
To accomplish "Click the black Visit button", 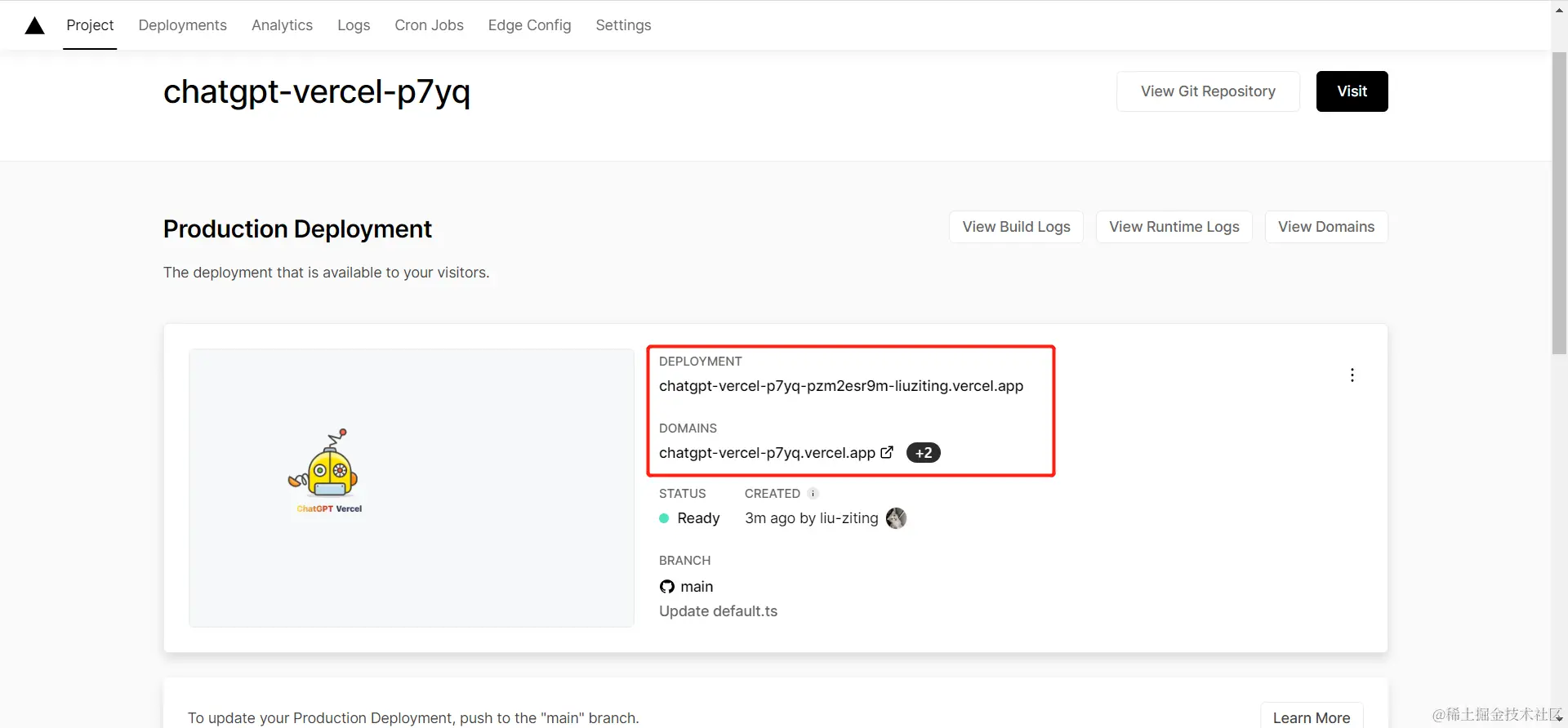I will coord(1352,91).
